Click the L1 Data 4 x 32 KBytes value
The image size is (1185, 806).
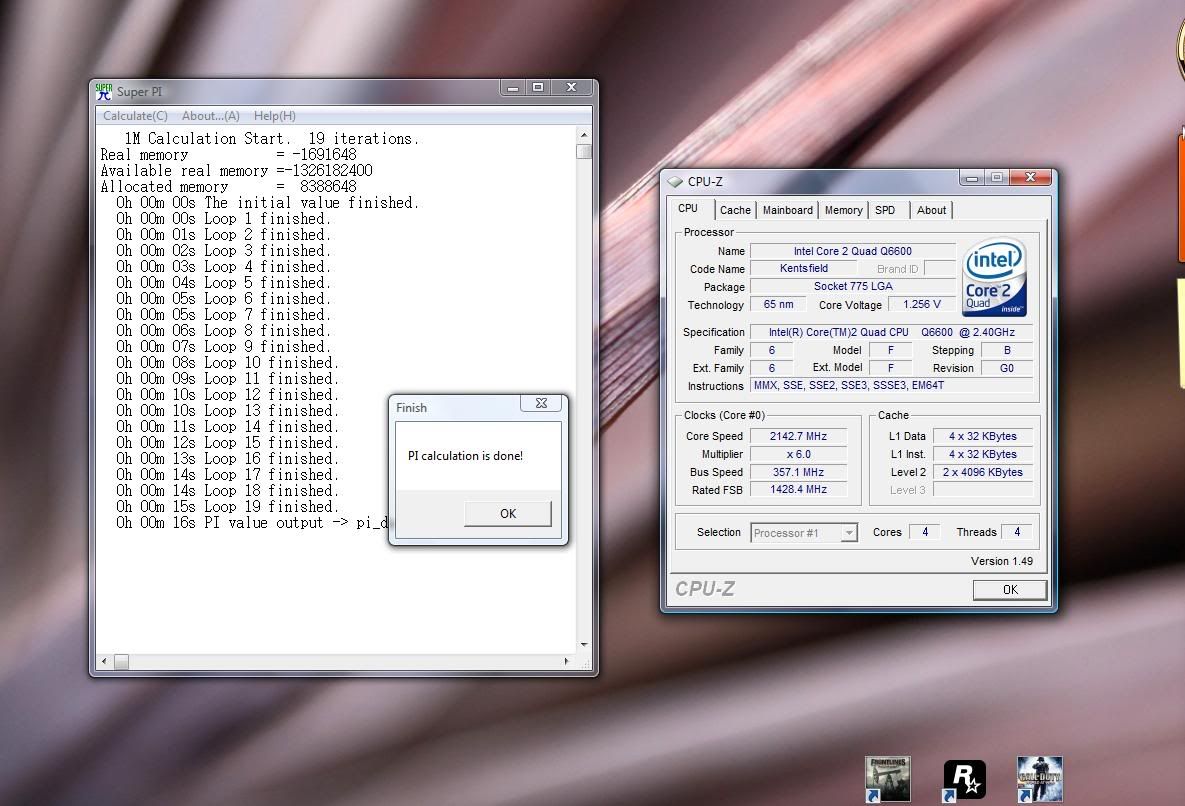point(982,436)
